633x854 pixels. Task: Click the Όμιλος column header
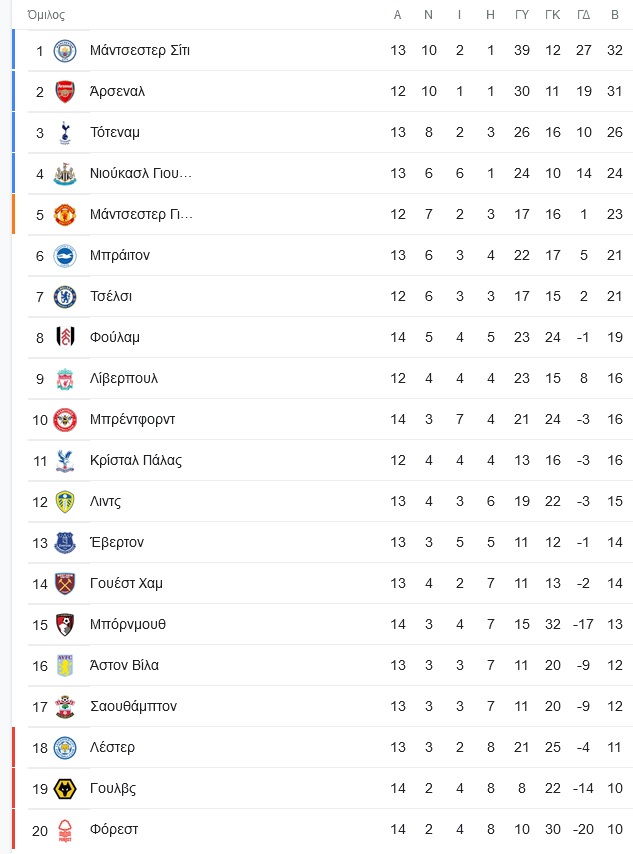click(46, 15)
